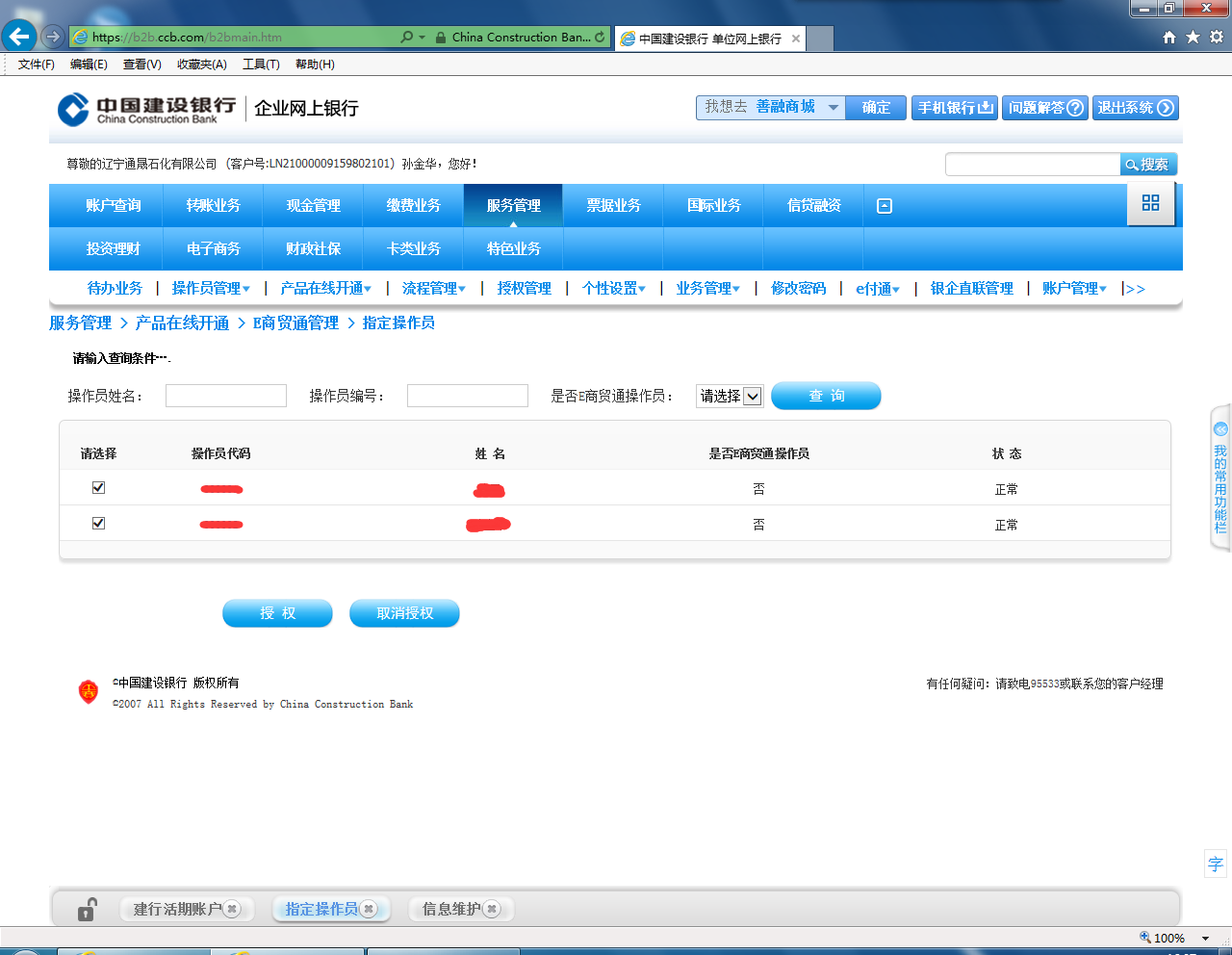The height and width of the screenshot is (955, 1232).
Task: Check the first operator row checkbox
Action: point(98,488)
